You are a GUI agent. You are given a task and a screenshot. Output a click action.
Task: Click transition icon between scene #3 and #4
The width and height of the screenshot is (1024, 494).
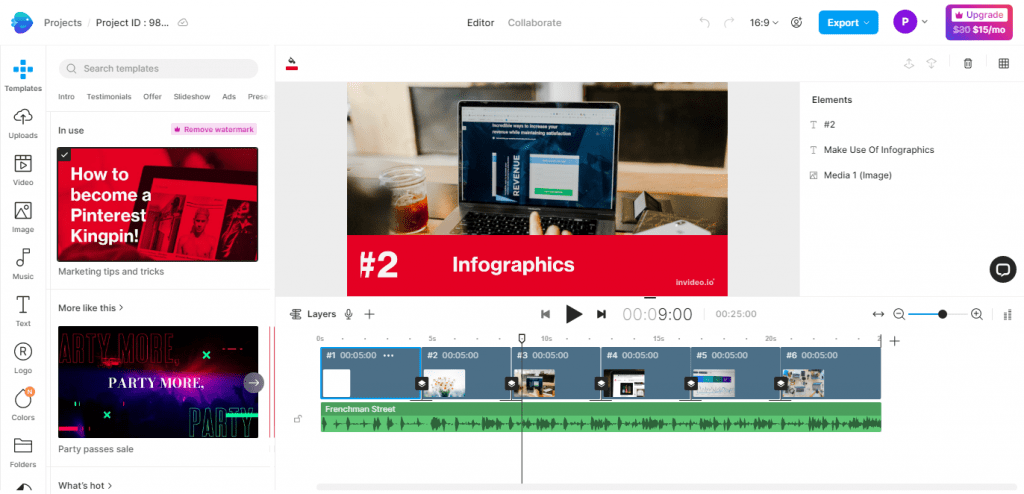(x=601, y=383)
